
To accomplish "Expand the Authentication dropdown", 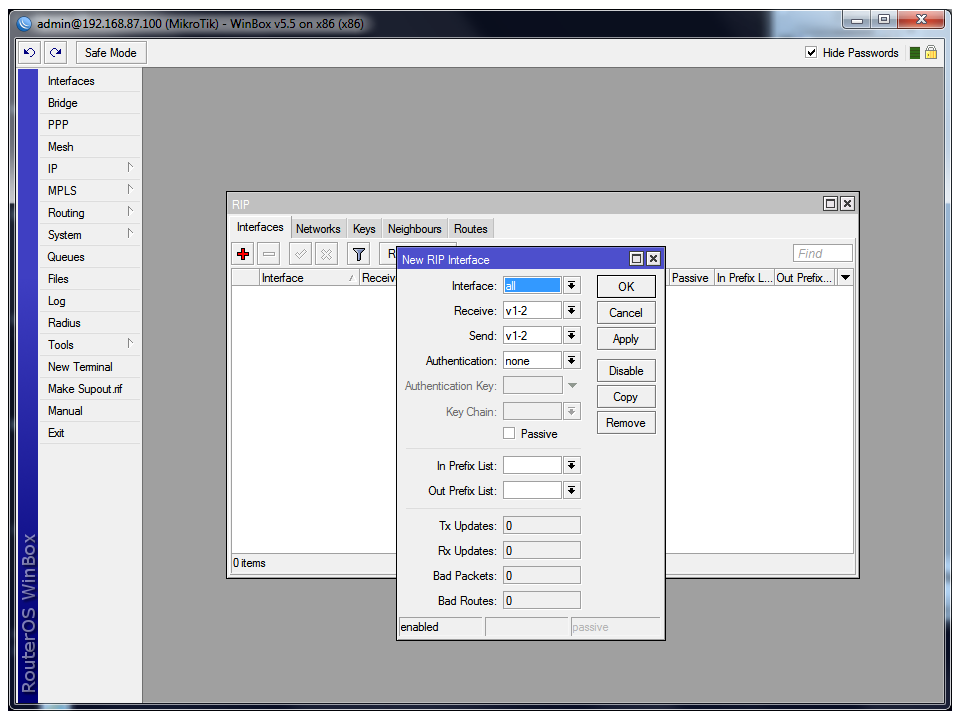I will (x=571, y=361).
